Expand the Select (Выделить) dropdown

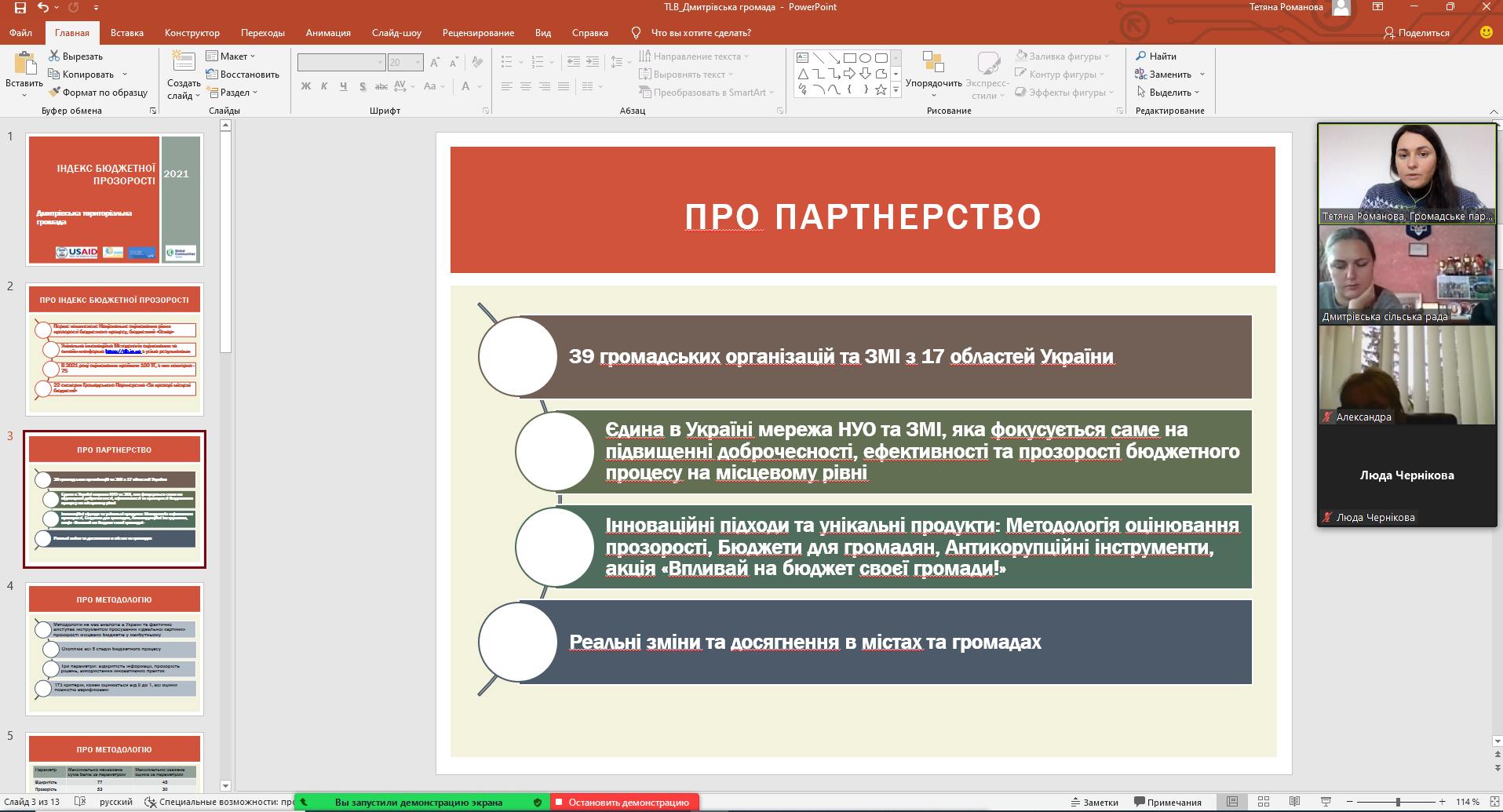point(1169,93)
